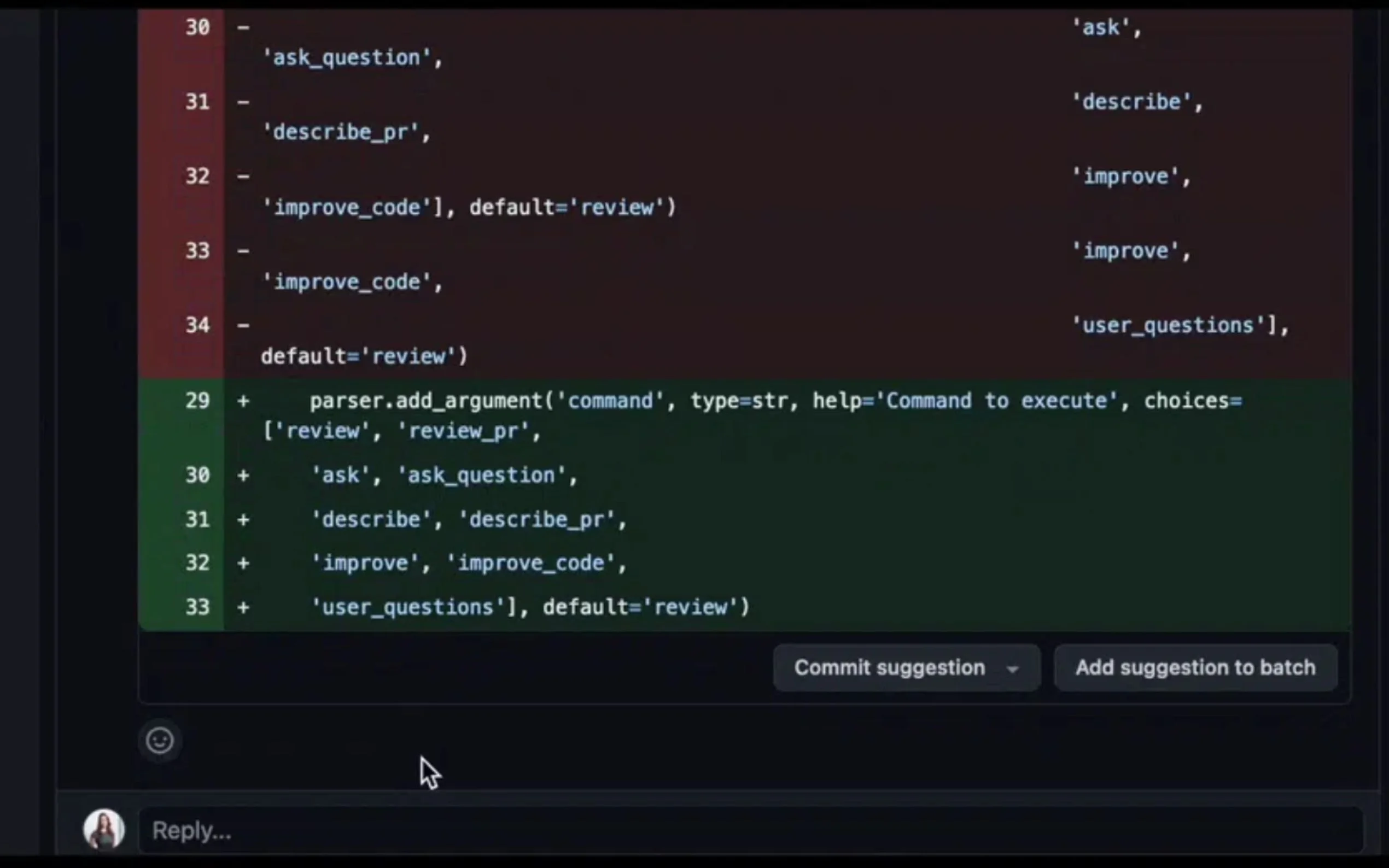Screen dimensions: 1389x868
Task: Select added line number 29
Action: (x=197, y=400)
